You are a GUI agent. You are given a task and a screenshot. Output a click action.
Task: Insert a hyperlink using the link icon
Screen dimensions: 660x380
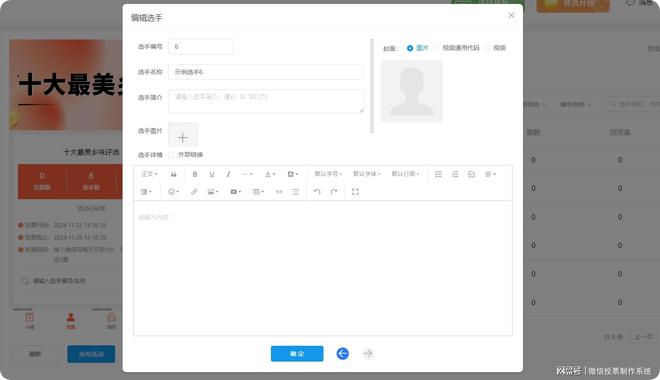click(x=194, y=192)
